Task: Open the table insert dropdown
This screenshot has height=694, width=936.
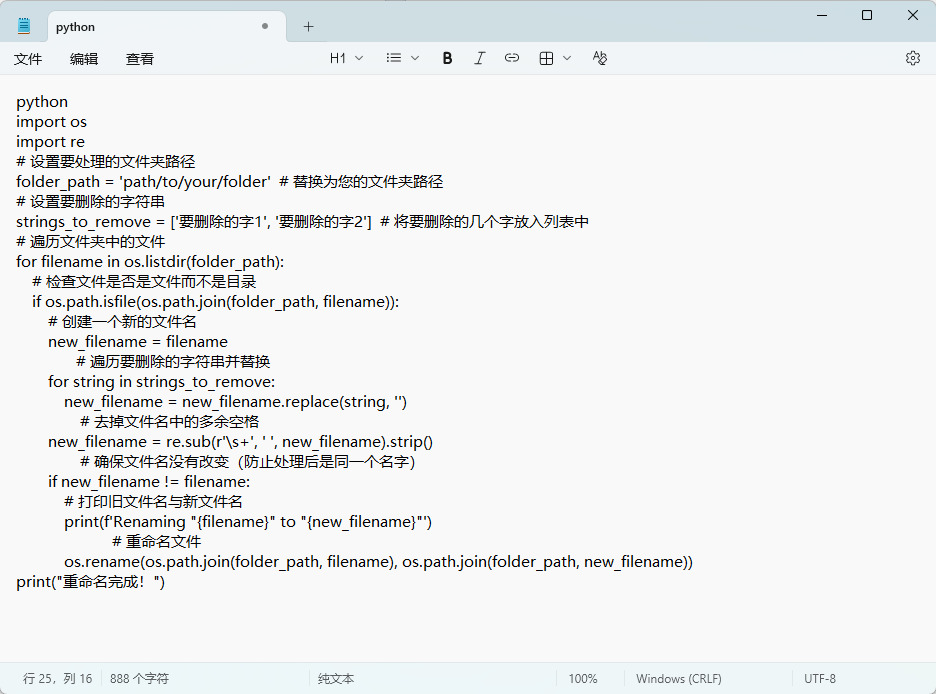Action: (x=554, y=59)
